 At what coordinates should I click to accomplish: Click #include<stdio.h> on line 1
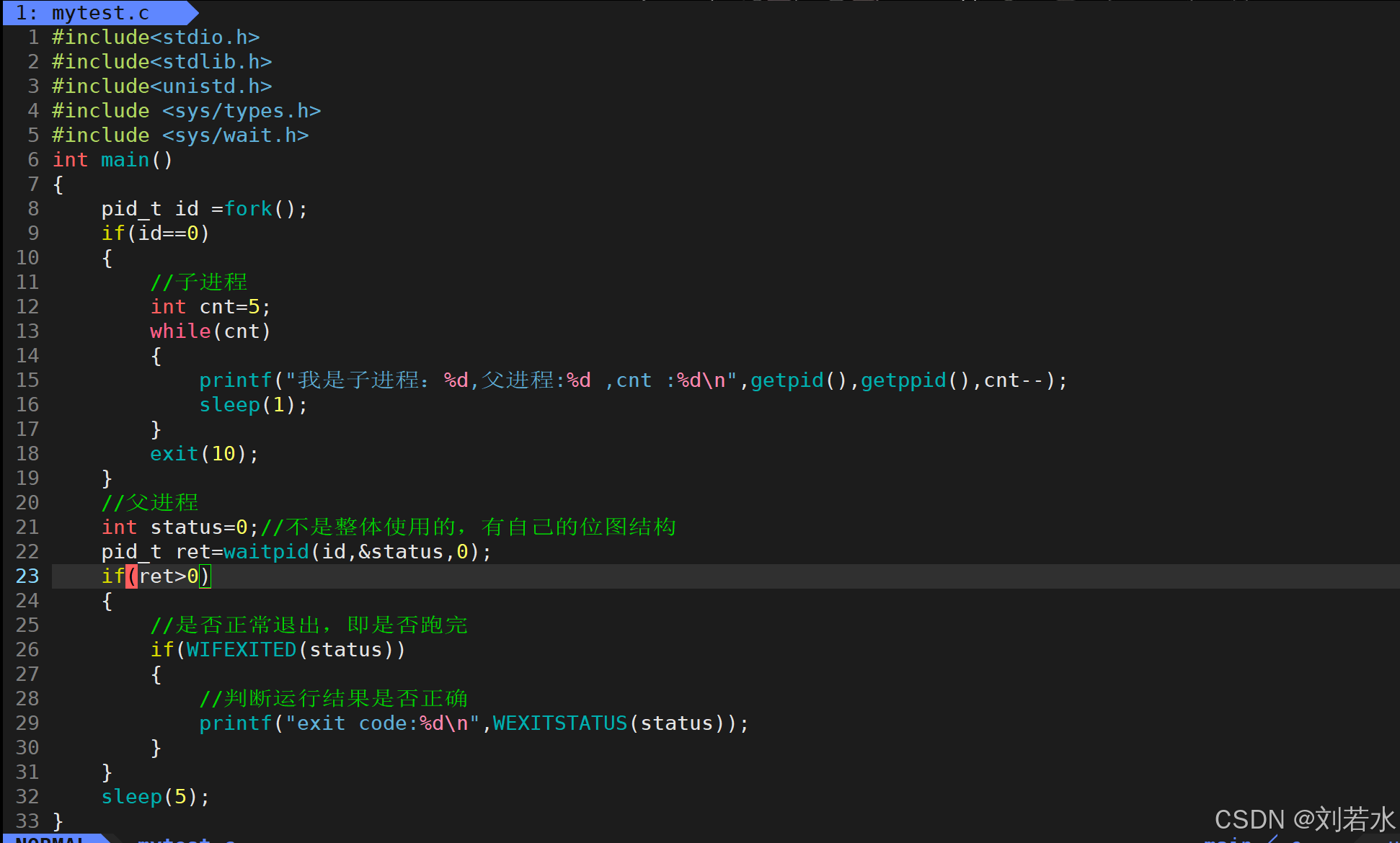(155, 37)
